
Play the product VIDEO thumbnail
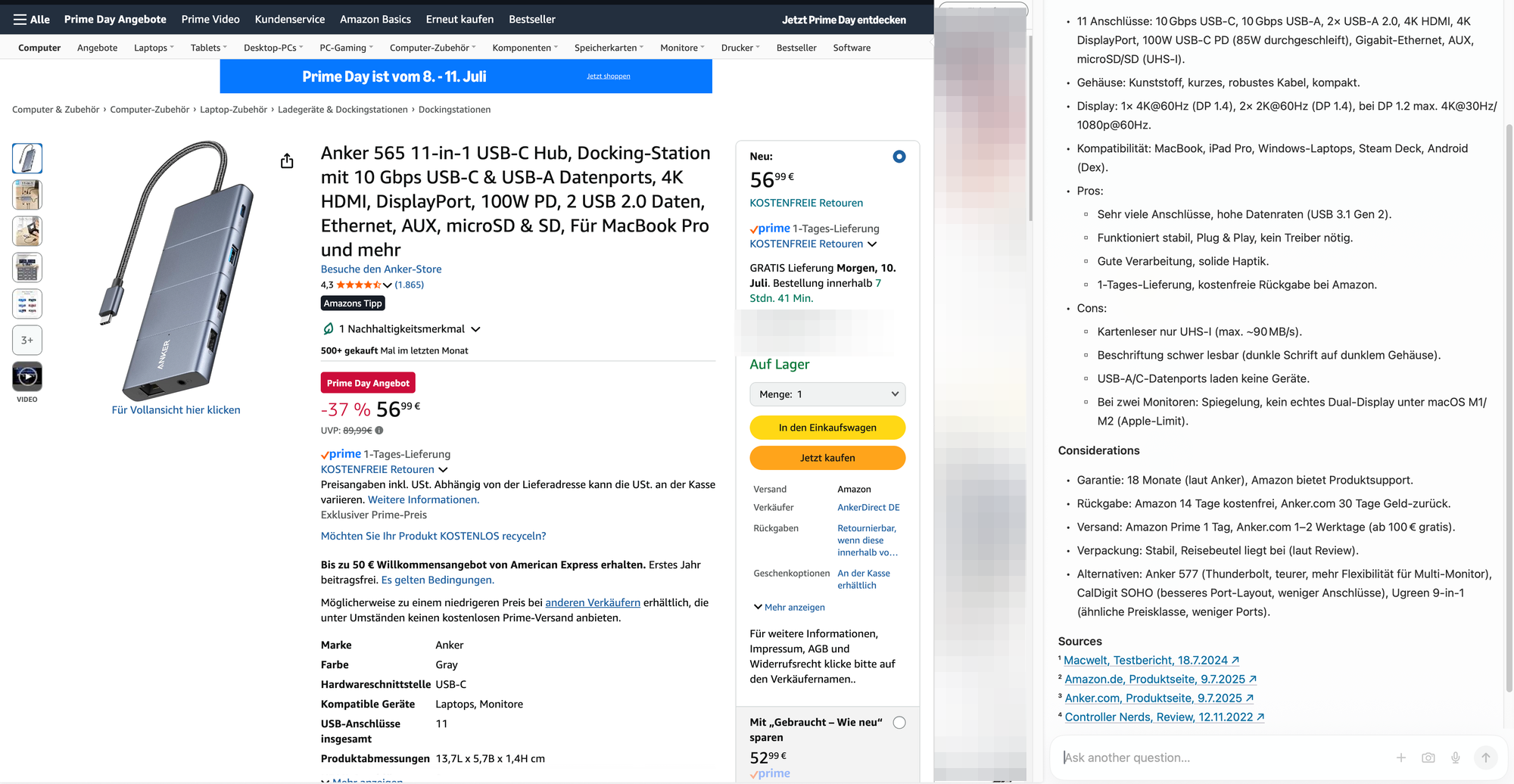click(27, 376)
